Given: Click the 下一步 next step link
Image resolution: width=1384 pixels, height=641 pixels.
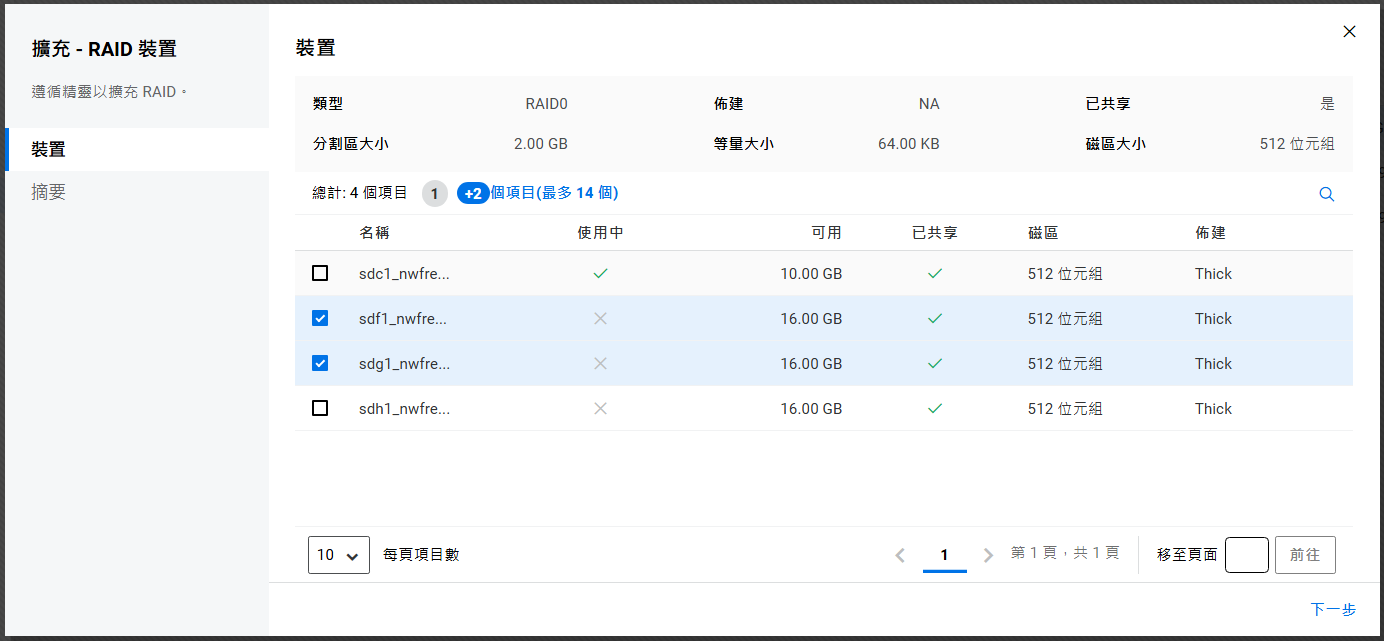Looking at the screenshot, I should [1332, 610].
